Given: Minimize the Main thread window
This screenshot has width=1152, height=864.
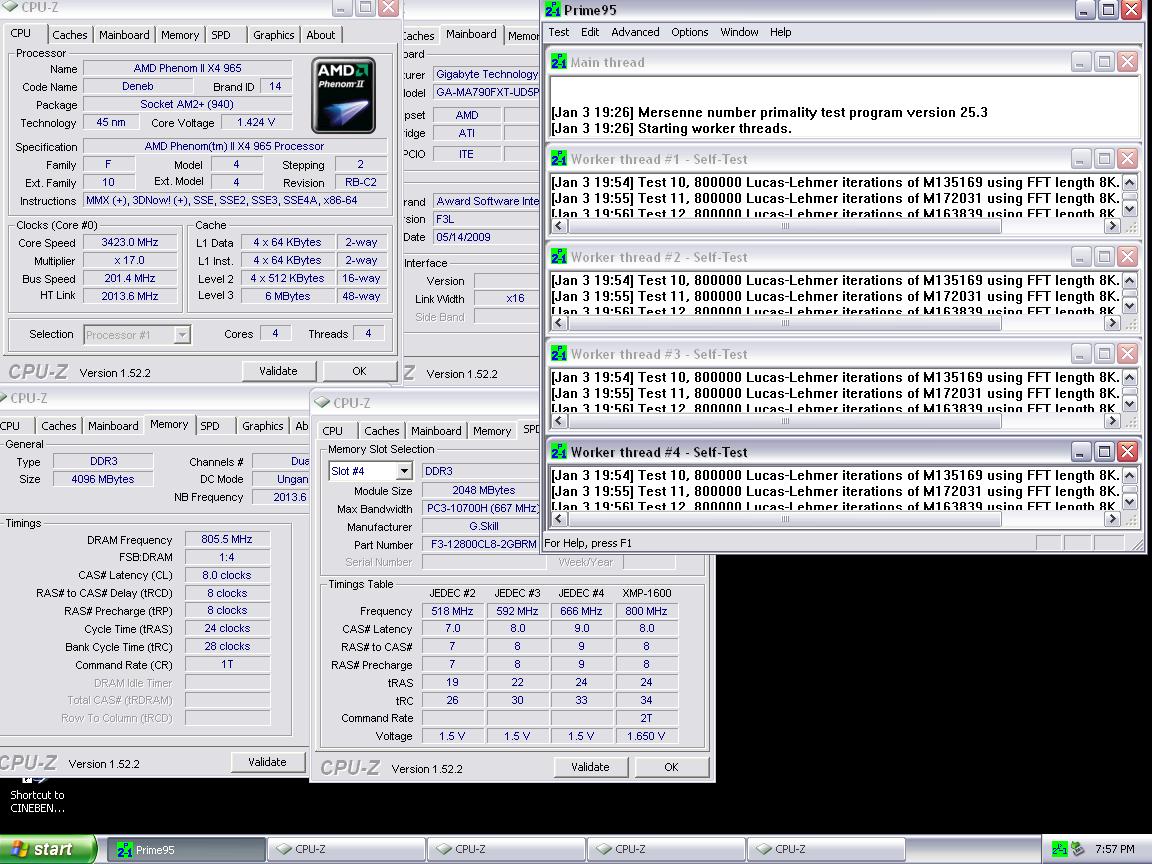Looking at the screenshot, I should (x=1080, y=62).
